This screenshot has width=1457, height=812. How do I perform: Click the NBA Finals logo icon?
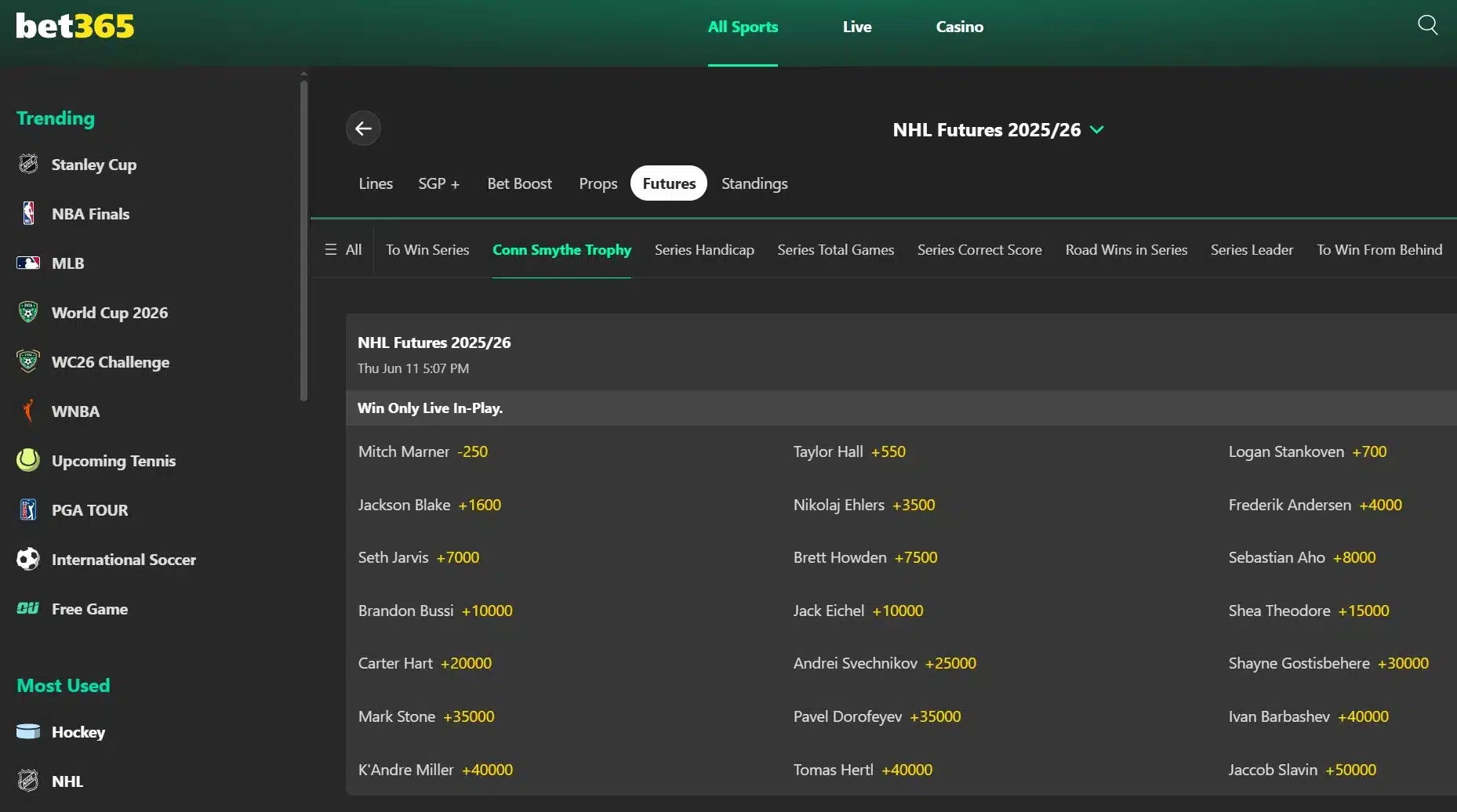click(x=28, y=213)
